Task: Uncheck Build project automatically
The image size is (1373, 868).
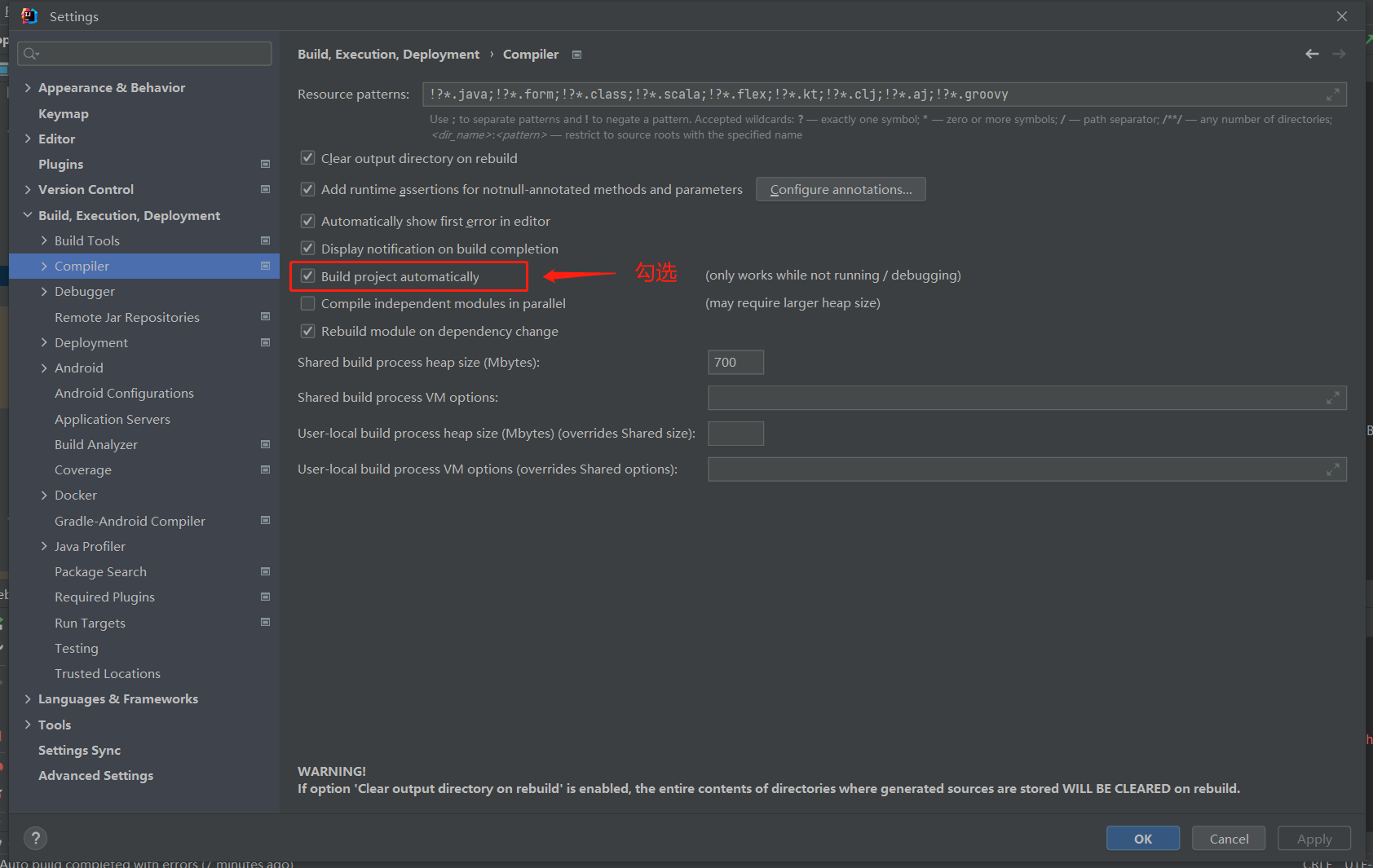Action: pyautogui.click(x=308, y=276)
